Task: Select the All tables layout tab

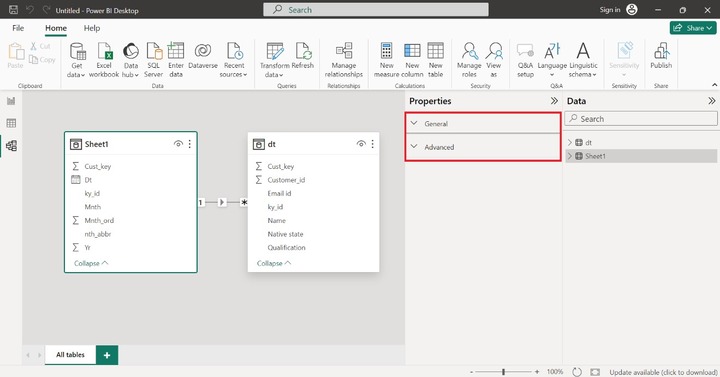Action: click(70, 354)
